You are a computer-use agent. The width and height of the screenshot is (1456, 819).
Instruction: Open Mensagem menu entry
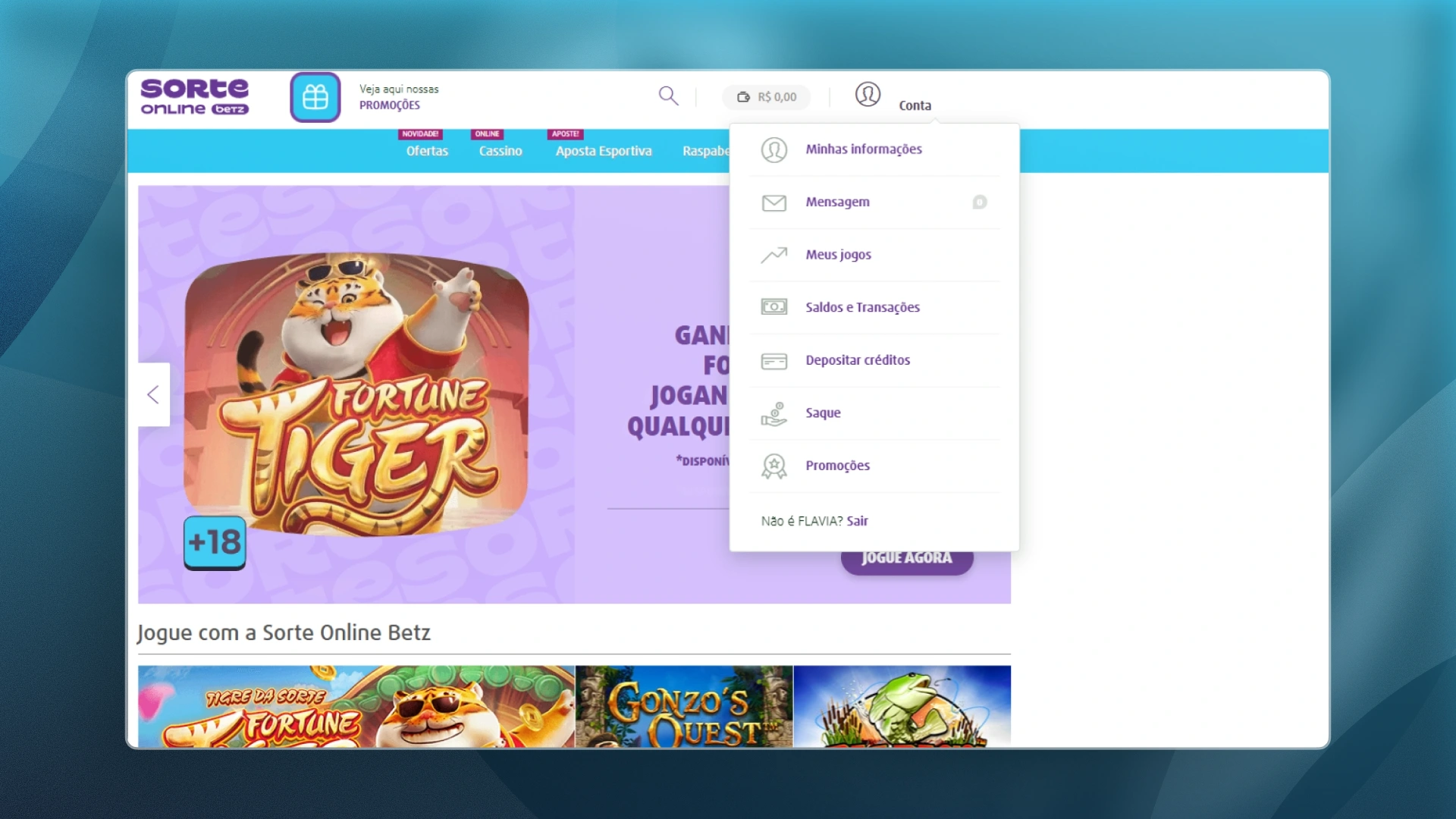click(x=874, y=202)
